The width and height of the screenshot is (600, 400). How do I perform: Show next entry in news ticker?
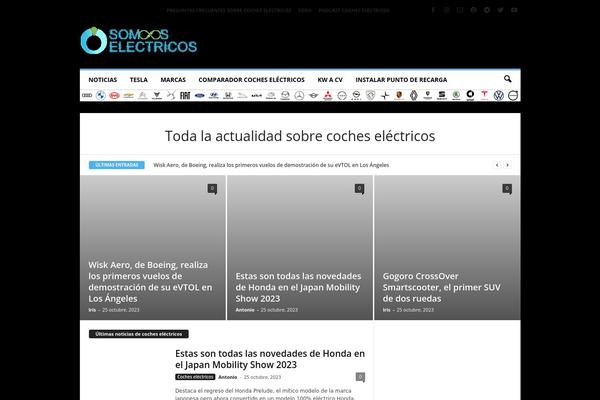tap(507, 165)
